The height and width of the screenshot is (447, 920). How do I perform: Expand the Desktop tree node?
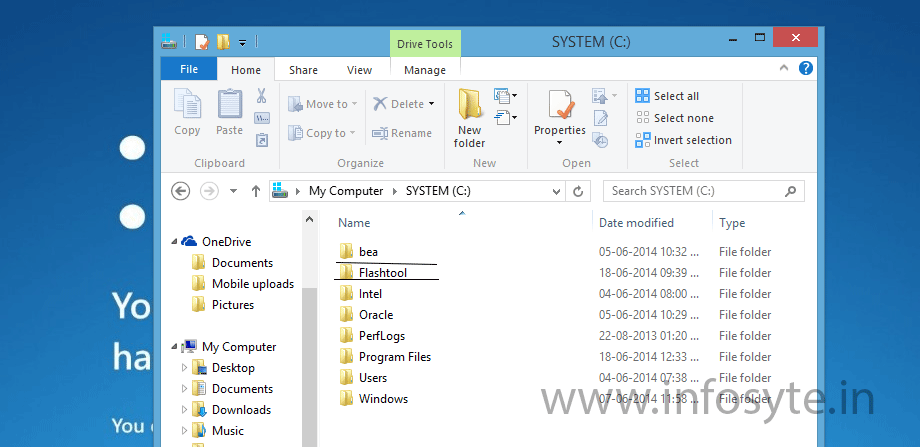click(184, 368)
